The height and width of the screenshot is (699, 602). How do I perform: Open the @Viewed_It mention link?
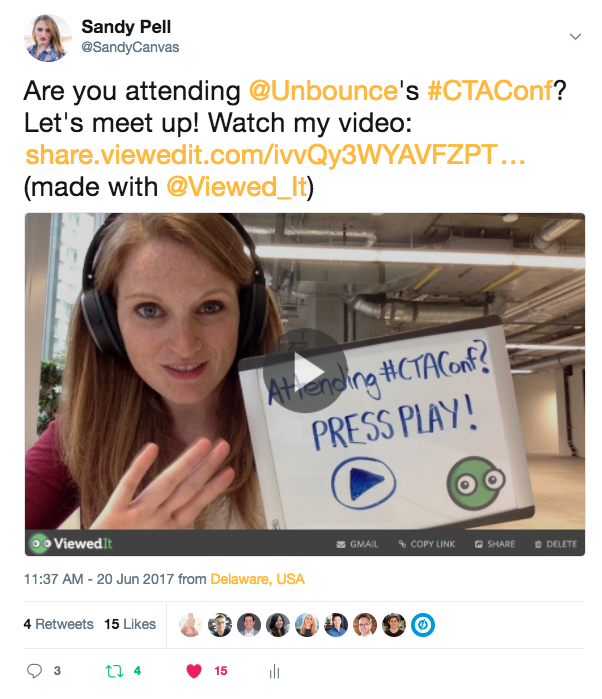(x=237, y=186)
